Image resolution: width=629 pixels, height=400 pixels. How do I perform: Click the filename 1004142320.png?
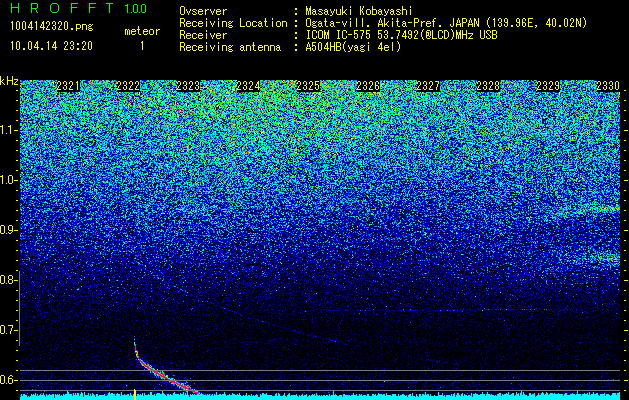52,26
